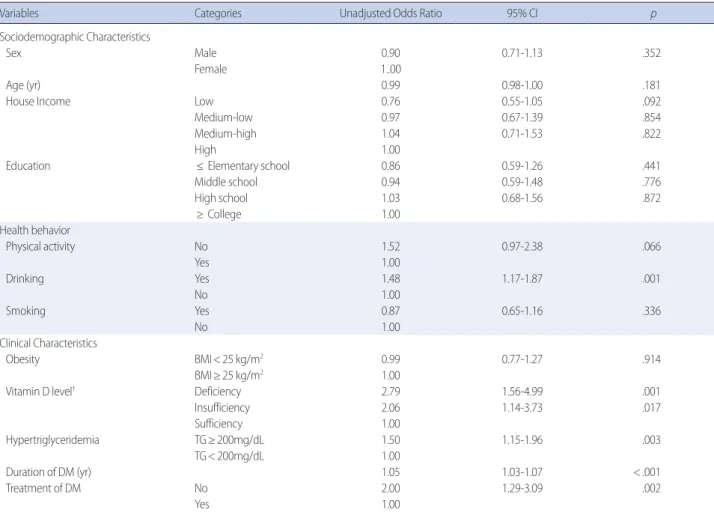Click the p value '.872'
Image resolution: width=714 pixels, height=515 pixels.
(652, 198)
